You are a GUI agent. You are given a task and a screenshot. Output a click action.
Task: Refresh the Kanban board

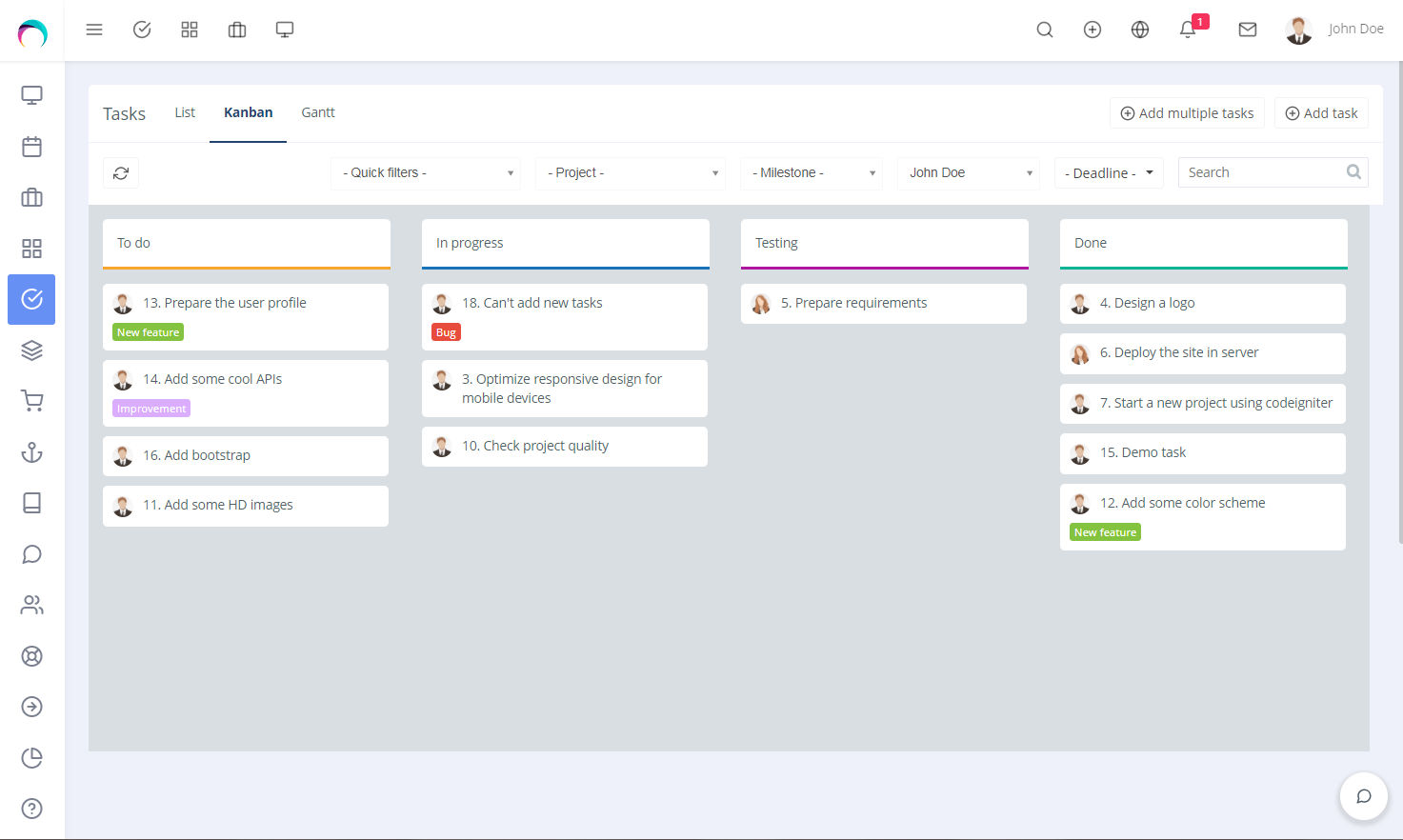[x=121, y=172]
